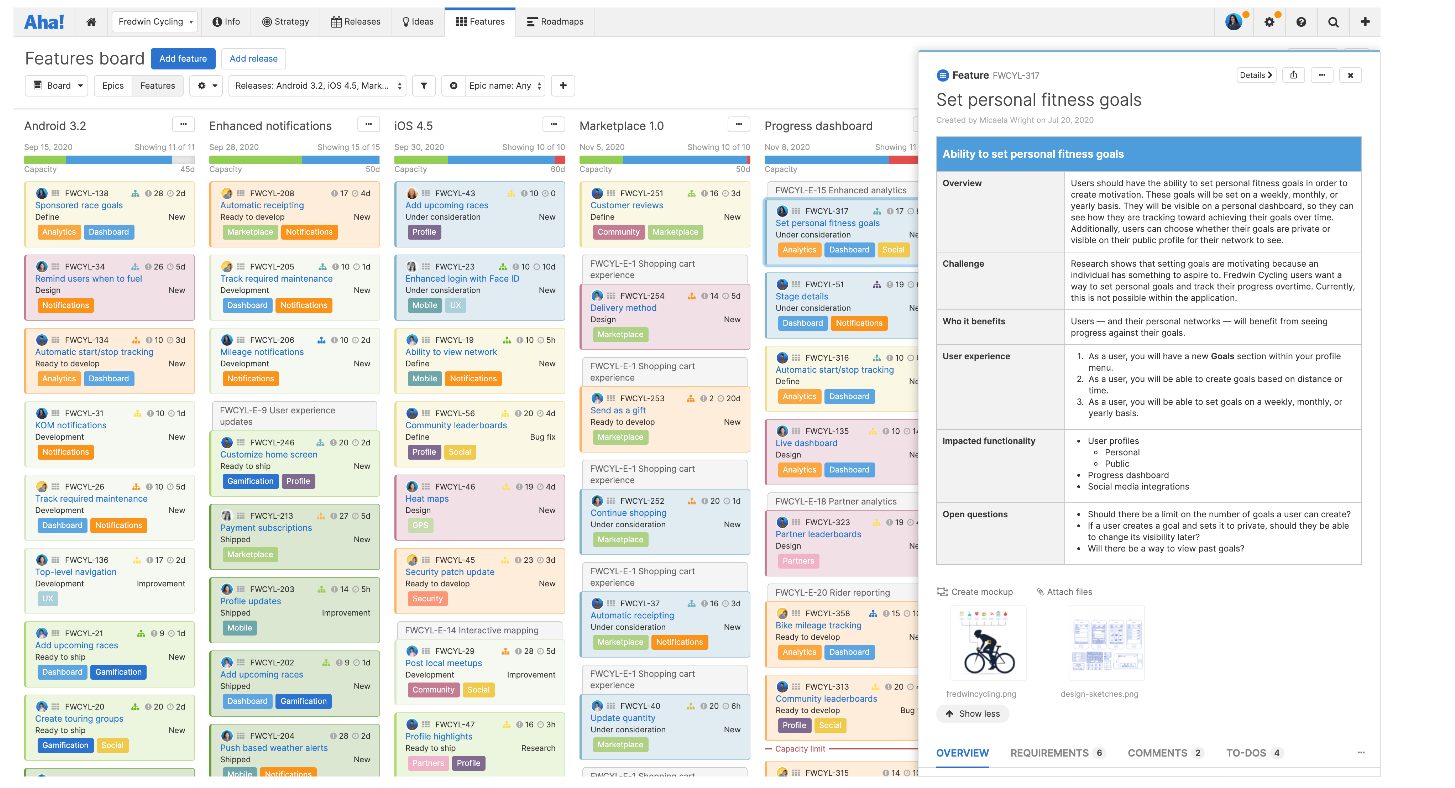Open the settings gear in top bar
Viewport: 1455px width, 788px height.
point(1270,21)
